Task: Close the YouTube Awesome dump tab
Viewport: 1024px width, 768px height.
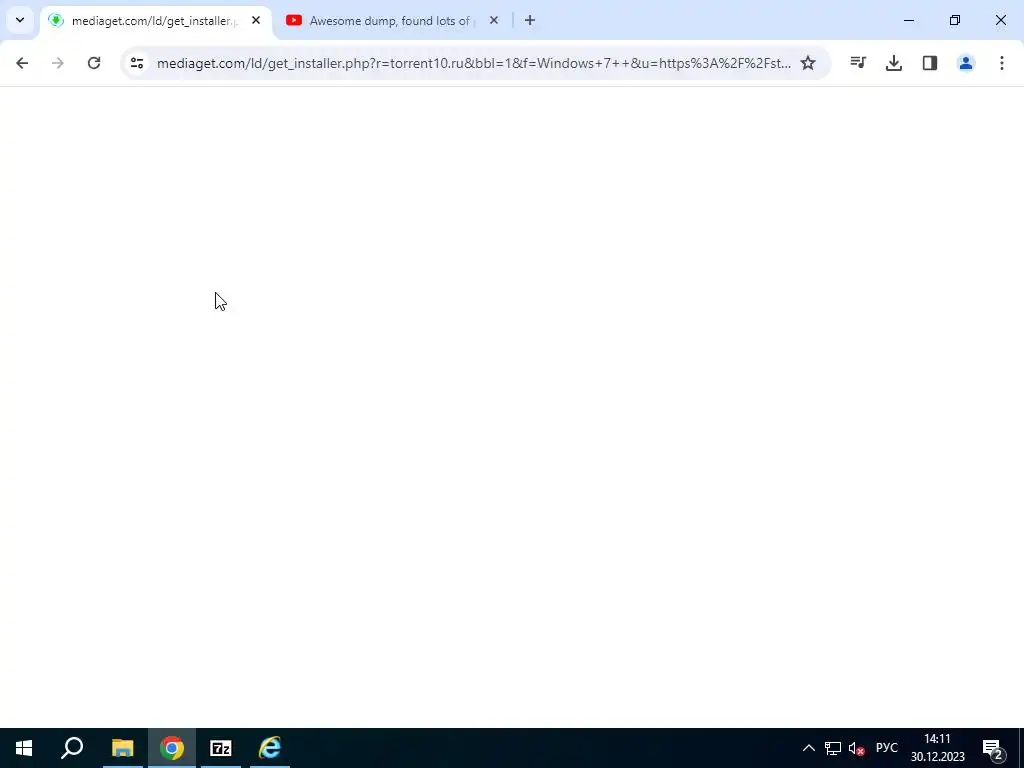Action: [x=494, y=20]
